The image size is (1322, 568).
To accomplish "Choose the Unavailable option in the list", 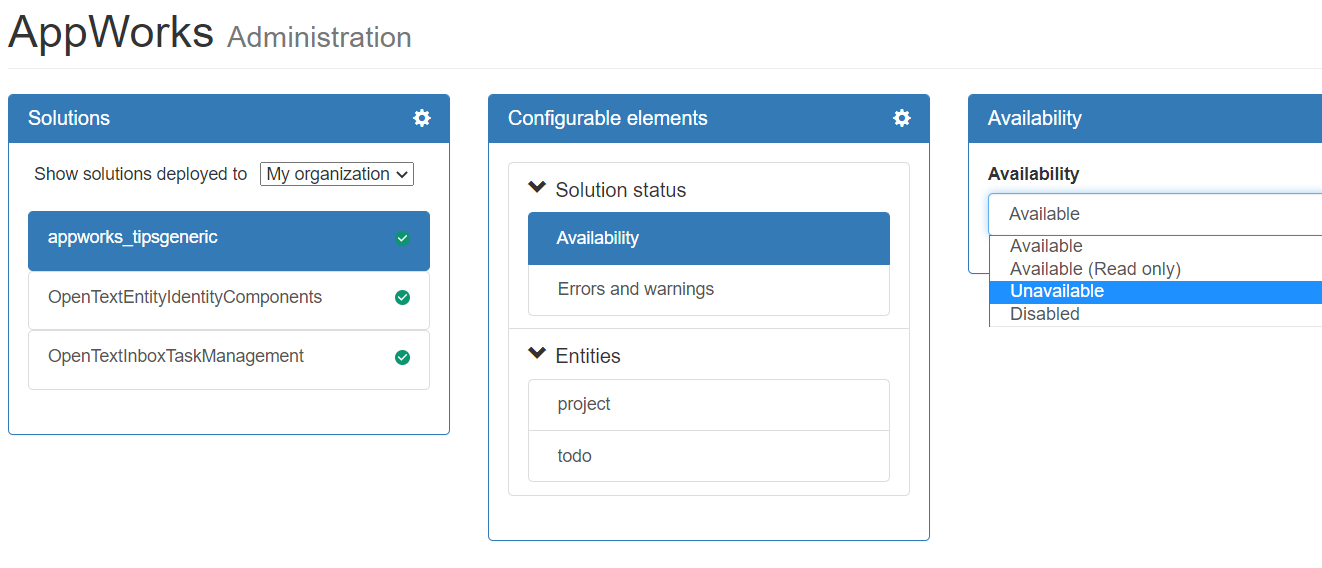I will coord(1057,291).
